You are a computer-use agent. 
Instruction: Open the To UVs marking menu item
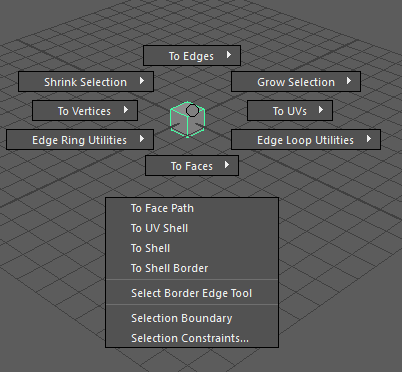point(290,110)
